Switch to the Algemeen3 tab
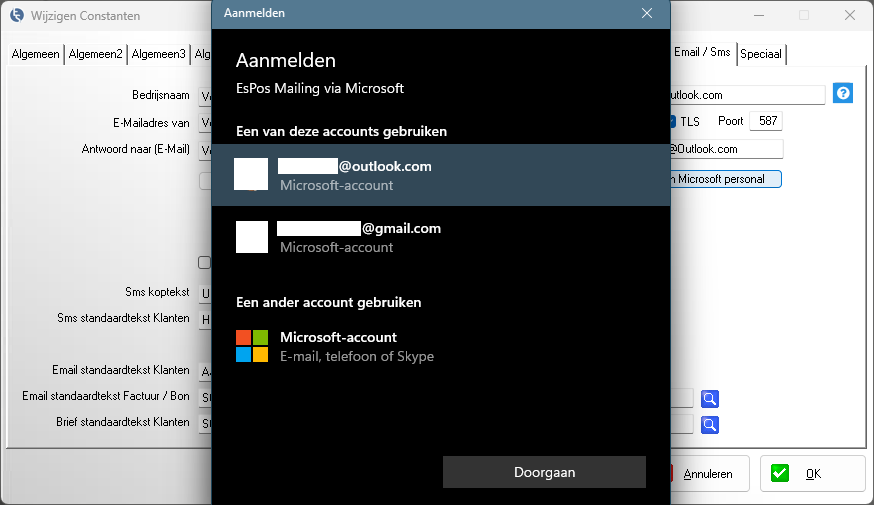874x505 pixels. (158, 54)
